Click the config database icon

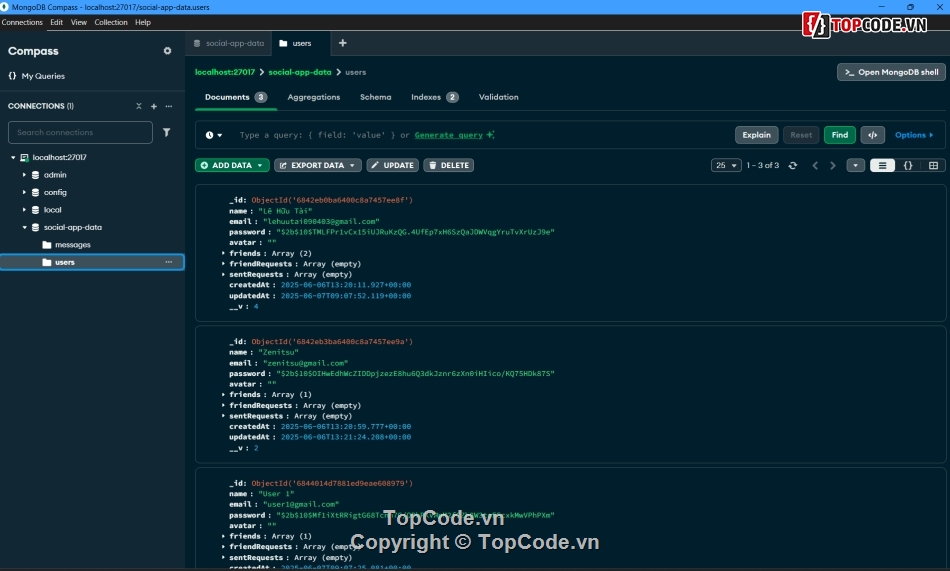click(36, 192)
